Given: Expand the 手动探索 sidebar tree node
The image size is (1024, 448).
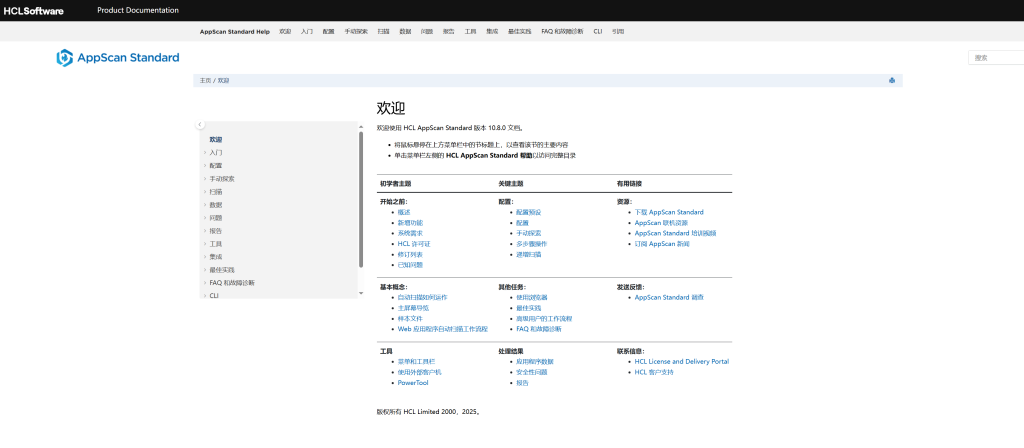Looking at the screenshot, I should pos(205,179).
